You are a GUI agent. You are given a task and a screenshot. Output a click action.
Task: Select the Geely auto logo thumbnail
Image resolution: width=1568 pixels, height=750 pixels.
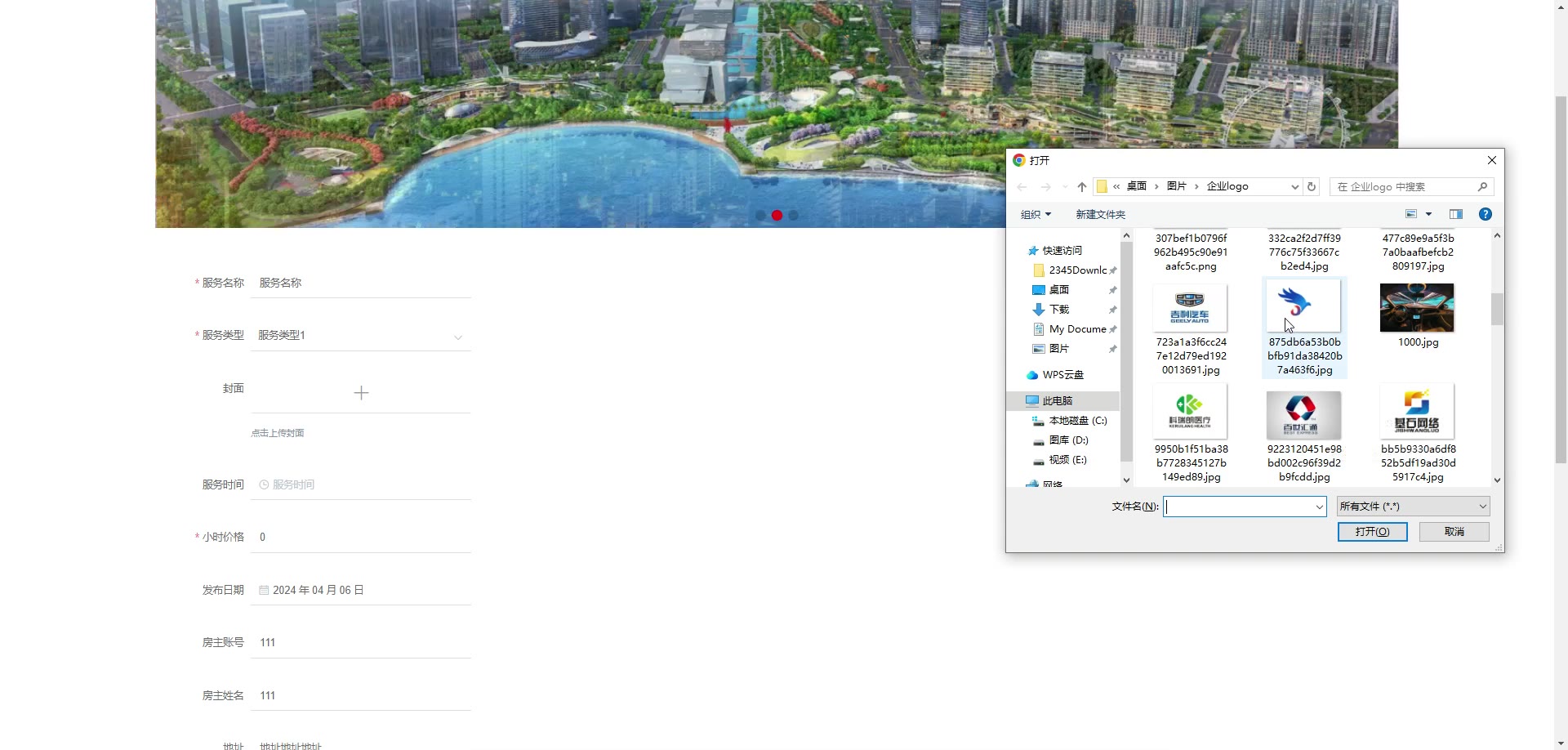pyautogui.click(x=1190, y=307)
